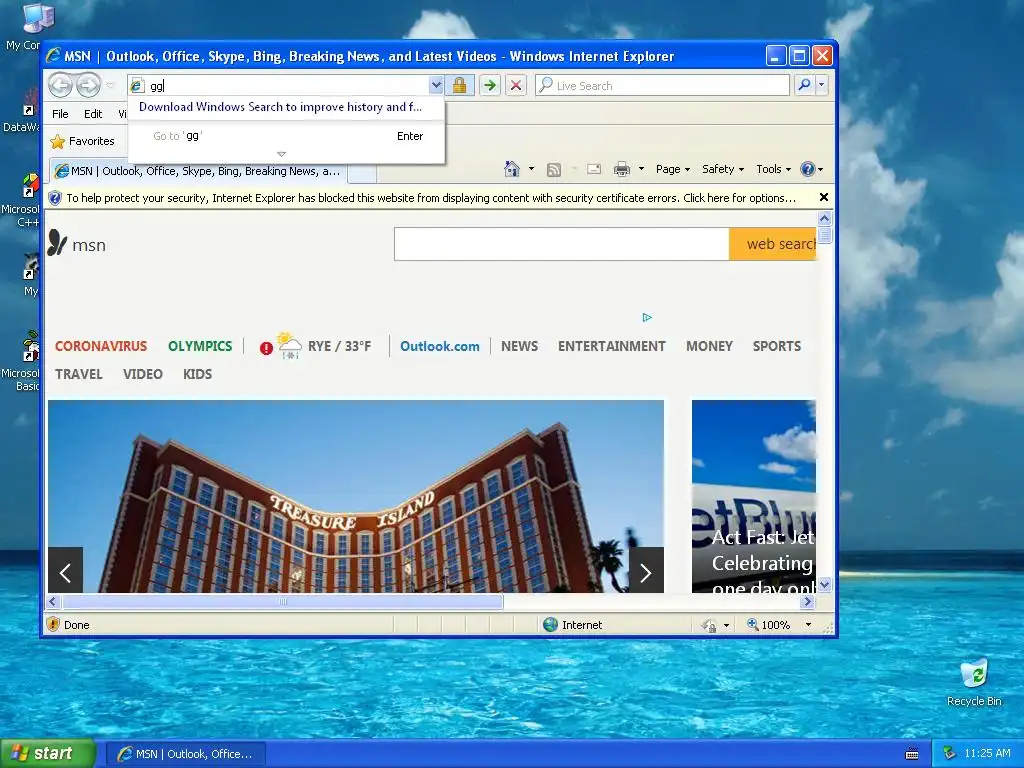Click in the MSN web search field
Image resolution: width=1024 pixels, height=768 pixels.
click(x=562, y=244)
